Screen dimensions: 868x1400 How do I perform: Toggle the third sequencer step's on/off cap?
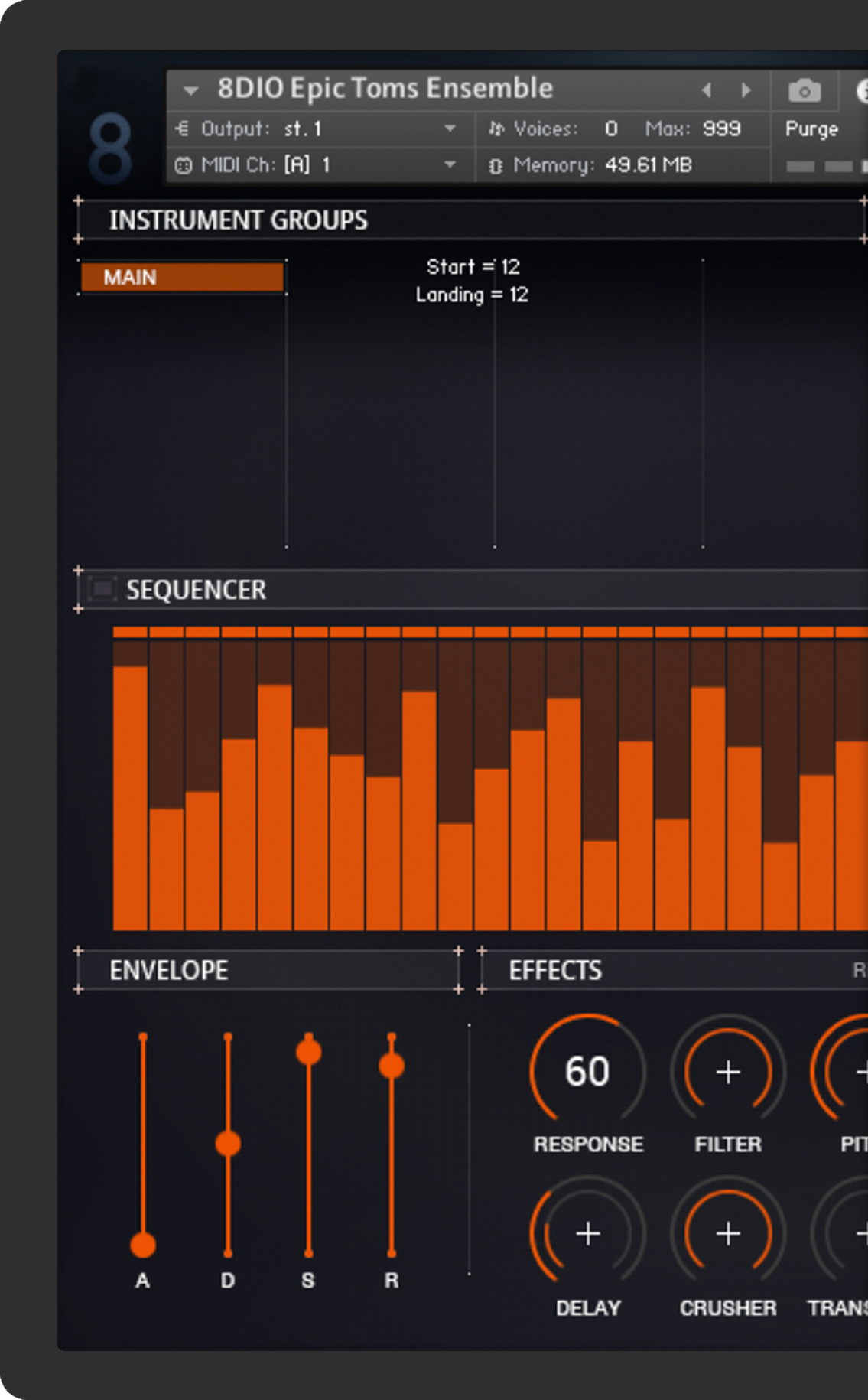203,632
